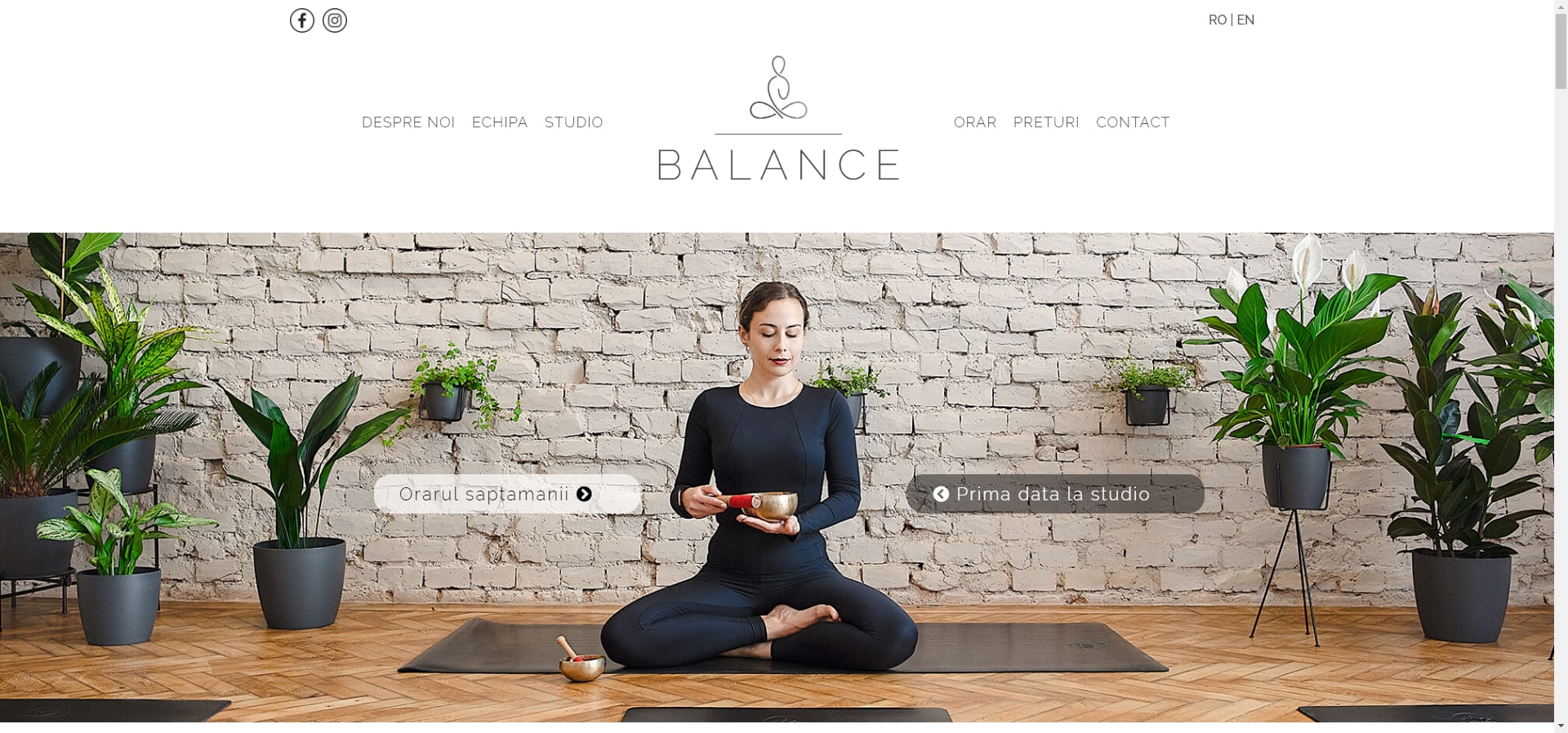Image resolution: width=1568 pixels, height=733 pixels.
Task: Select STUDIO in the navigation
Action: click(x=573, y=122)
